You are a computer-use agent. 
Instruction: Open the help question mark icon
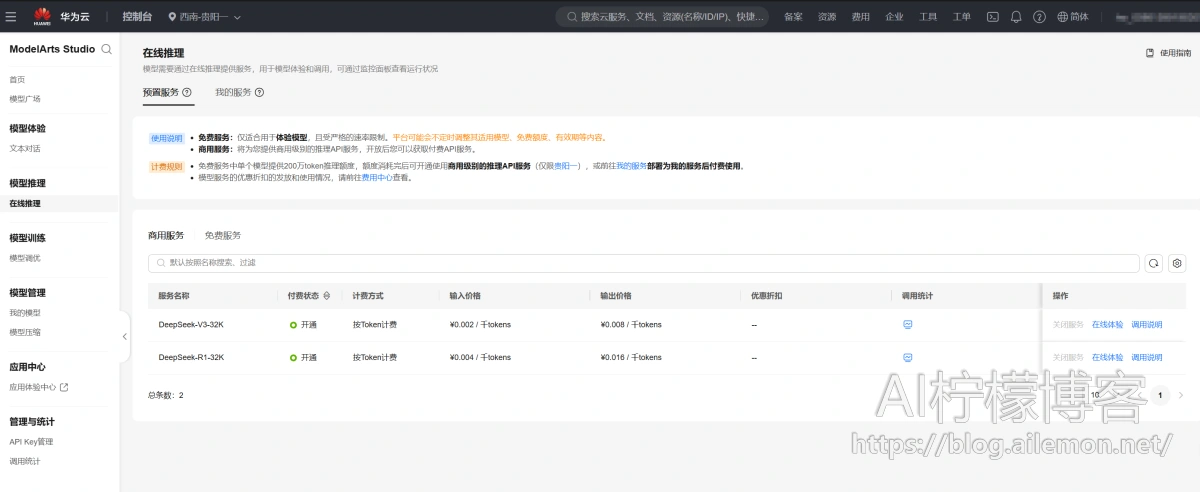[x=1039, y=17]
